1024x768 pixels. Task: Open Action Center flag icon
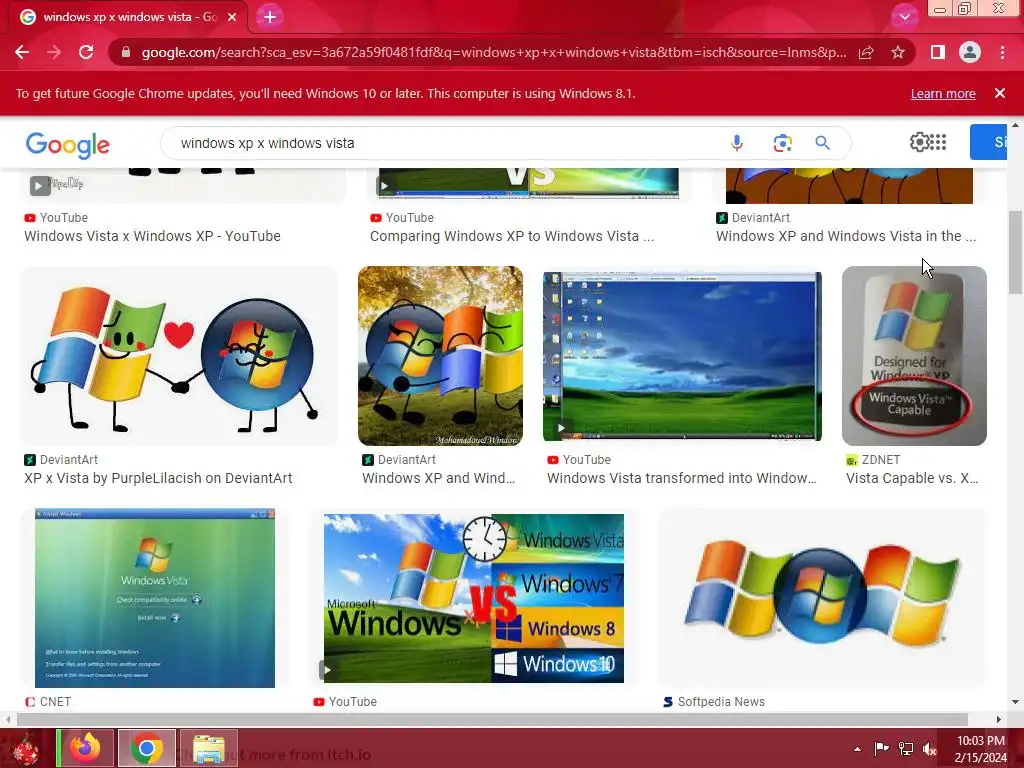(x=882, y=748)
